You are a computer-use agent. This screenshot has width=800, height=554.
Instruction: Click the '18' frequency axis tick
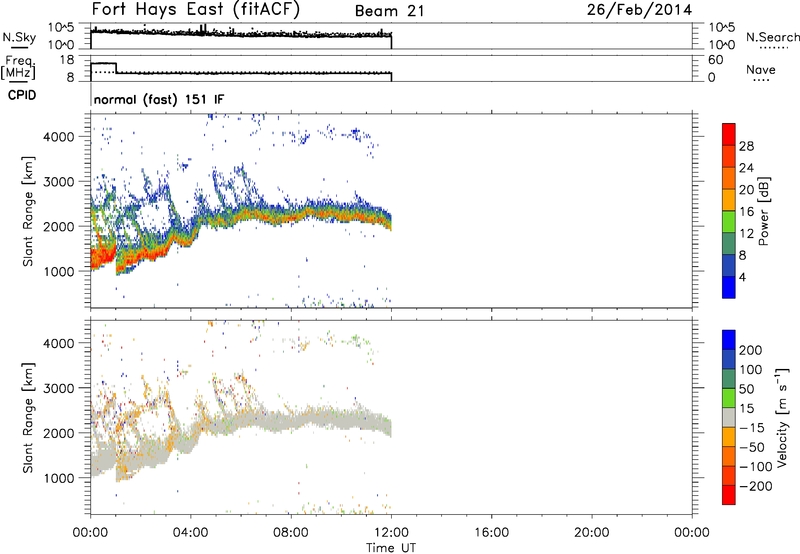(67, 60)
